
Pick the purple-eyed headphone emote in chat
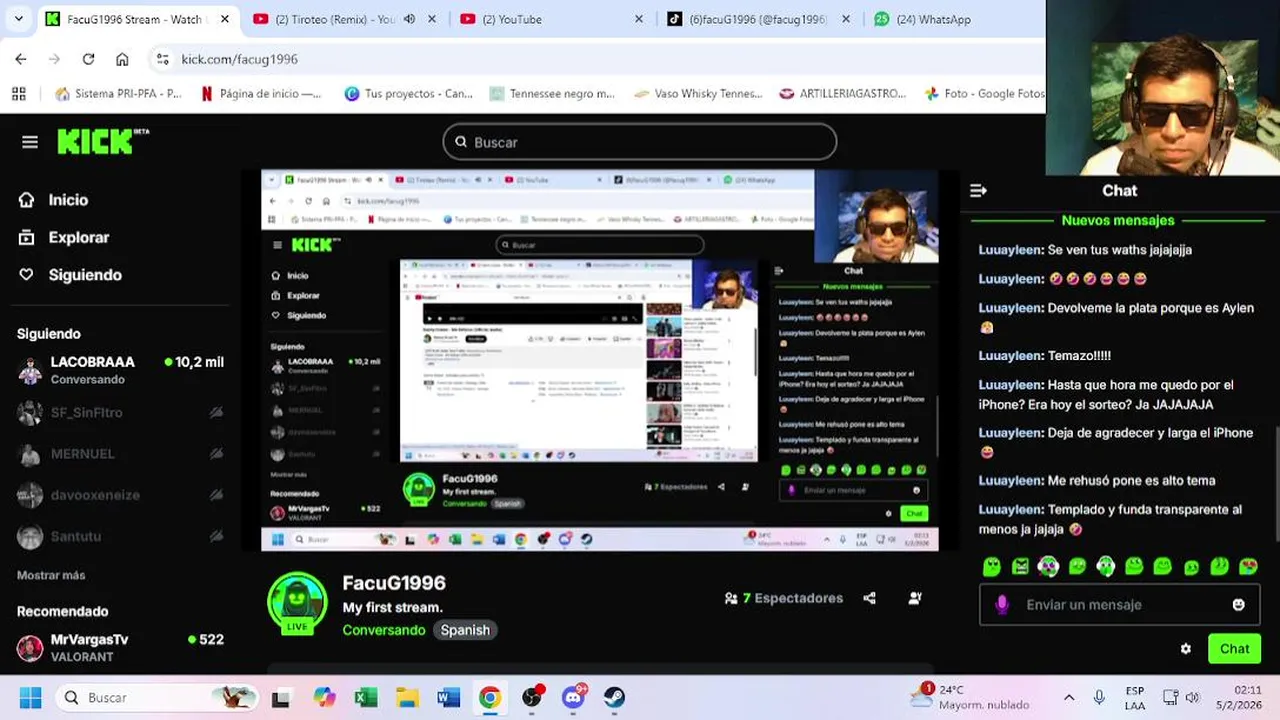[1048, 567]
